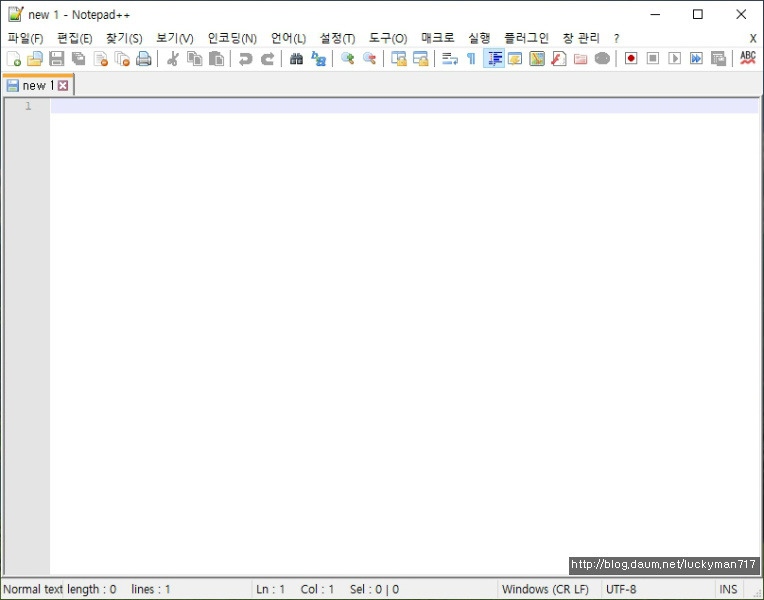Click the Stop recording macro icon
Screen dimensions: 764x600
653,58
